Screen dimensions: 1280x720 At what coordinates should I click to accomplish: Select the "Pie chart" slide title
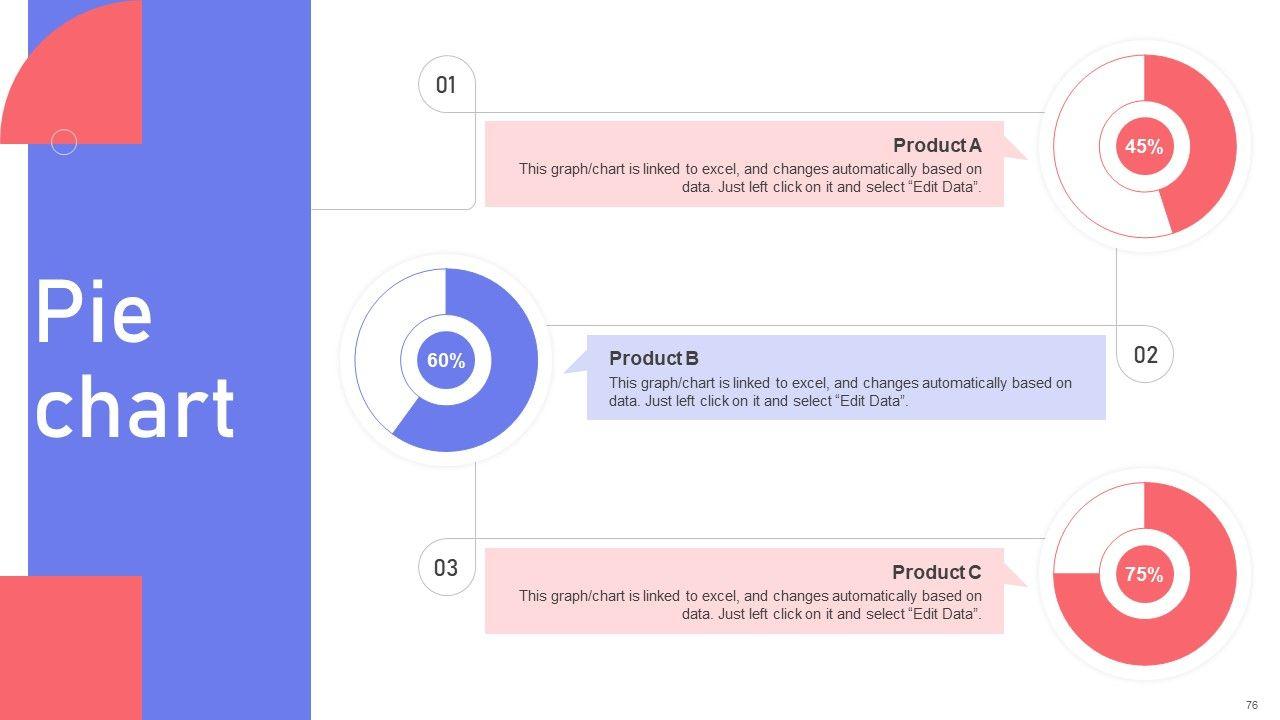click(135, 360)
